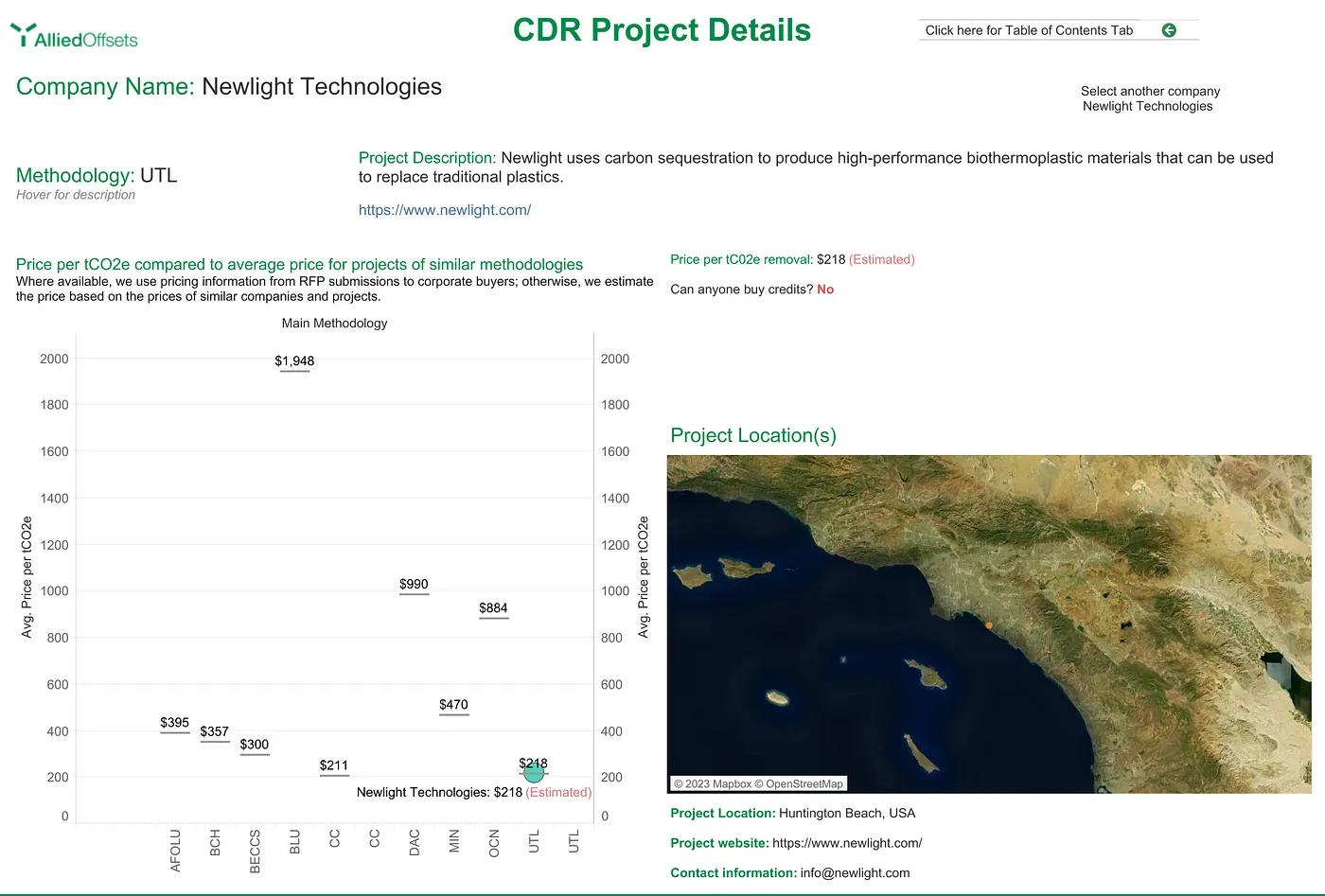Click the info@newlight.com contact text

(x=855, y=873)
